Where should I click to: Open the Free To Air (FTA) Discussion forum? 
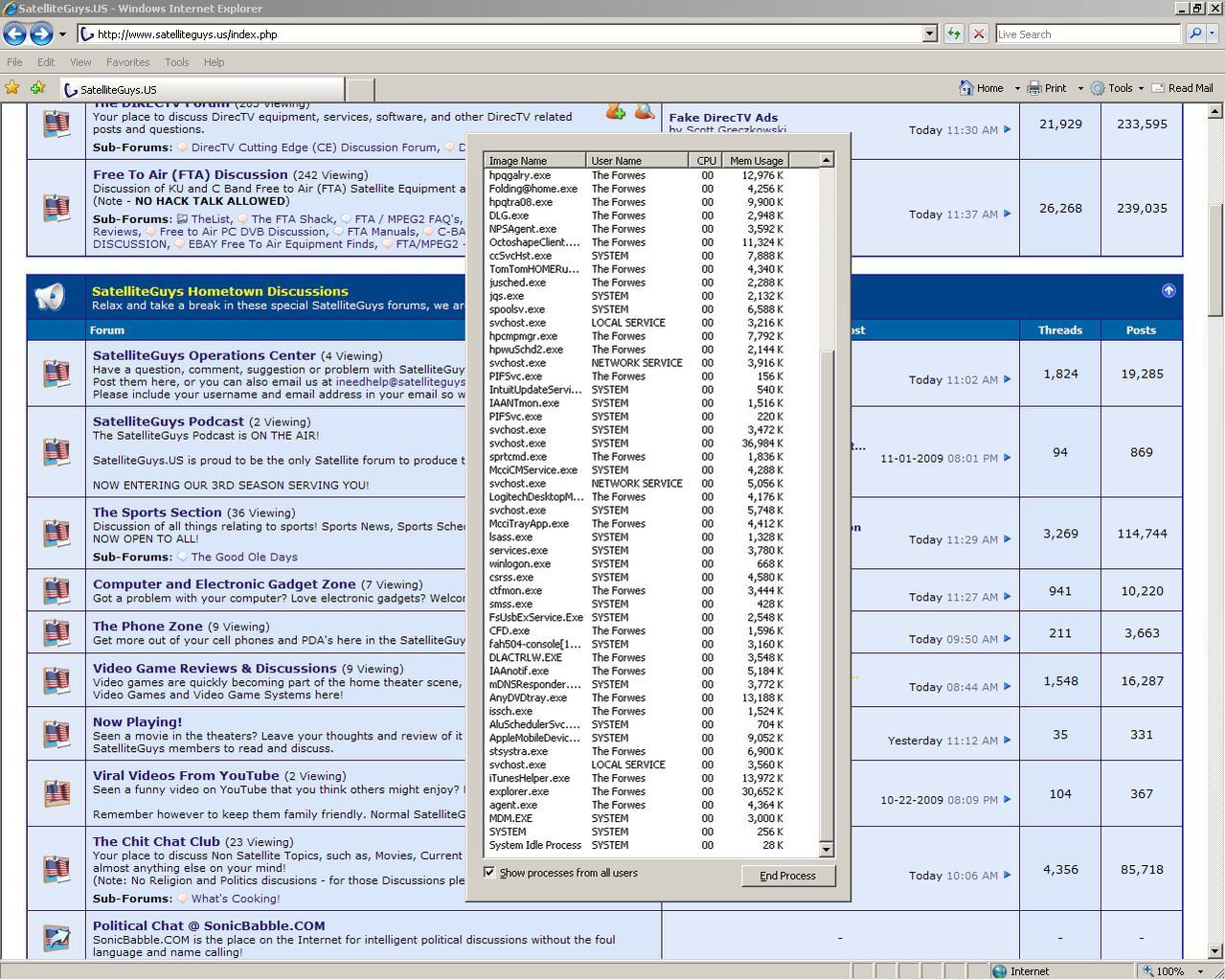coord(190,174)
